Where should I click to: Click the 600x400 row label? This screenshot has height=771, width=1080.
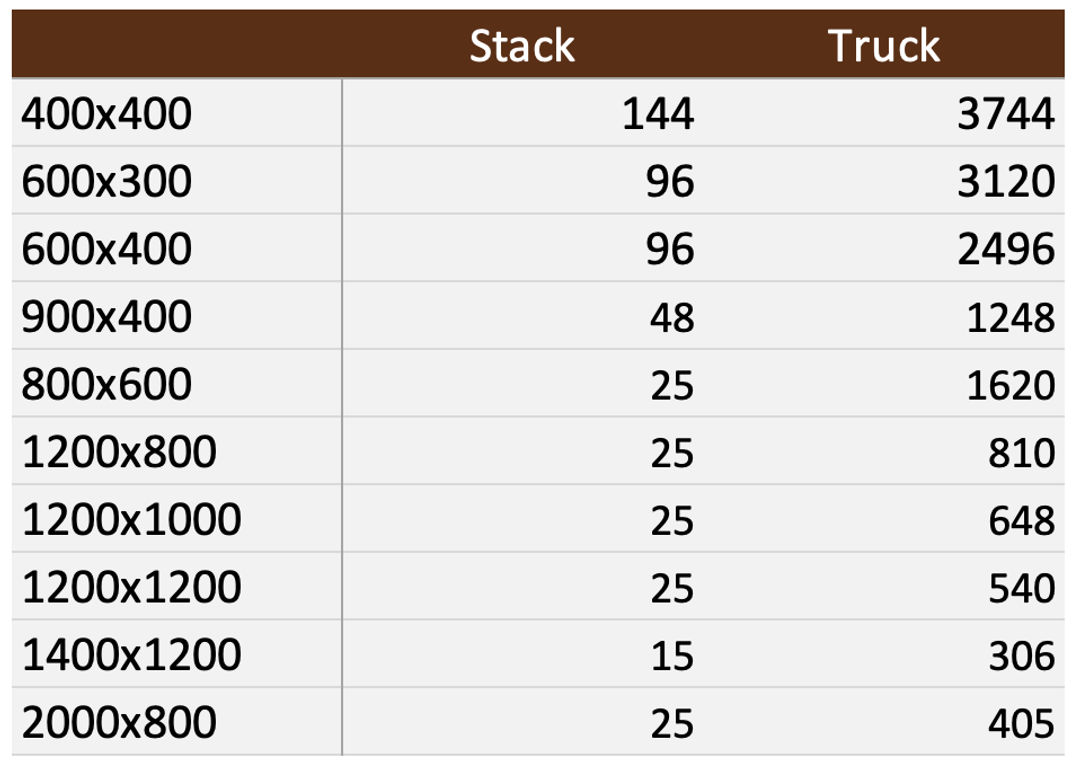coord(106,249)
